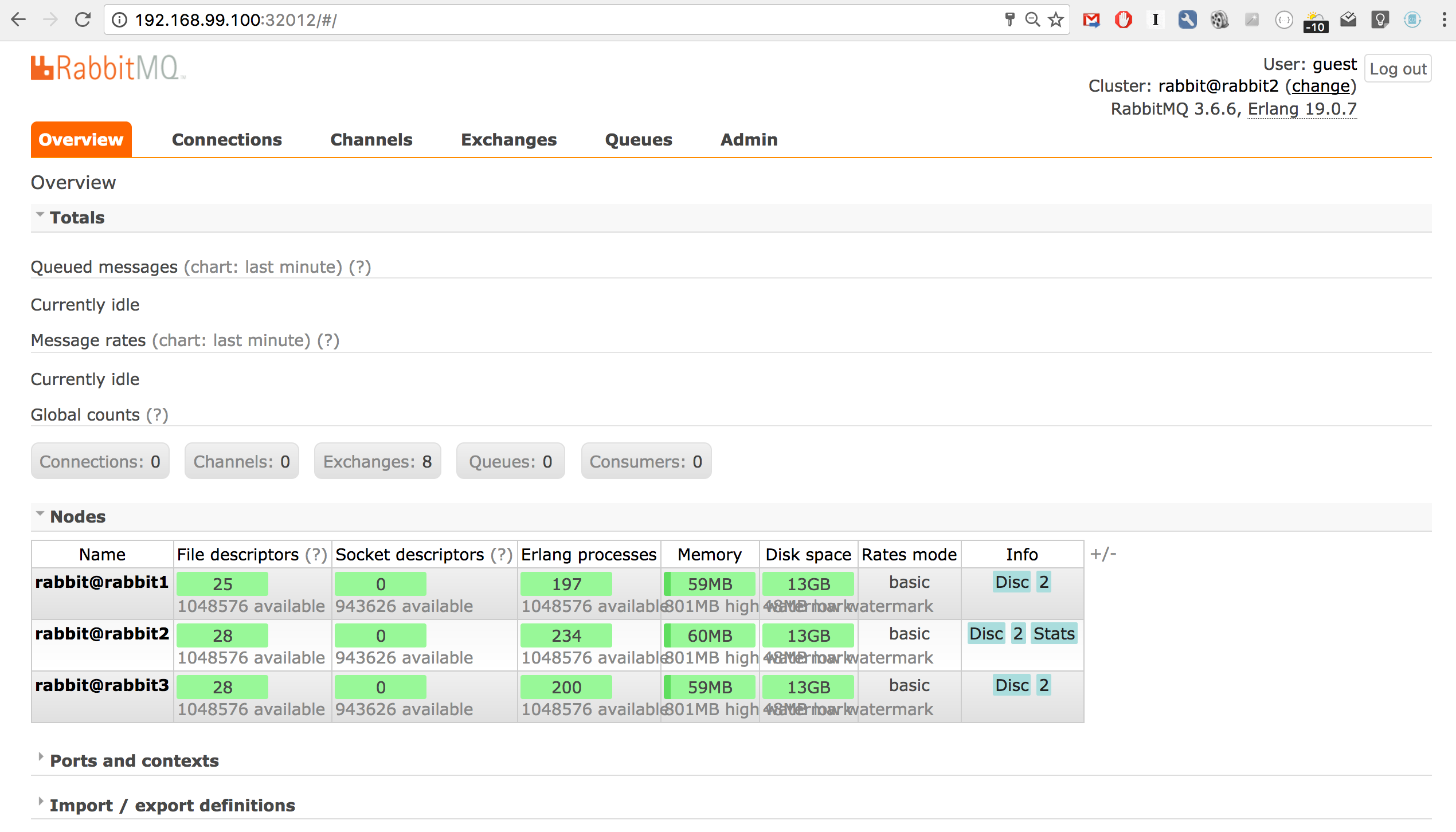The image size is (1456, 832).
Task: Change Message rates chart range: last minute
Action: 231,340
